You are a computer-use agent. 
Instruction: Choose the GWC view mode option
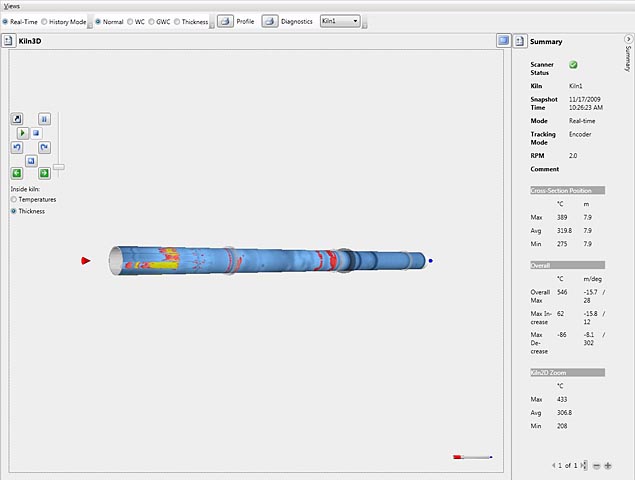coord(150,21)
